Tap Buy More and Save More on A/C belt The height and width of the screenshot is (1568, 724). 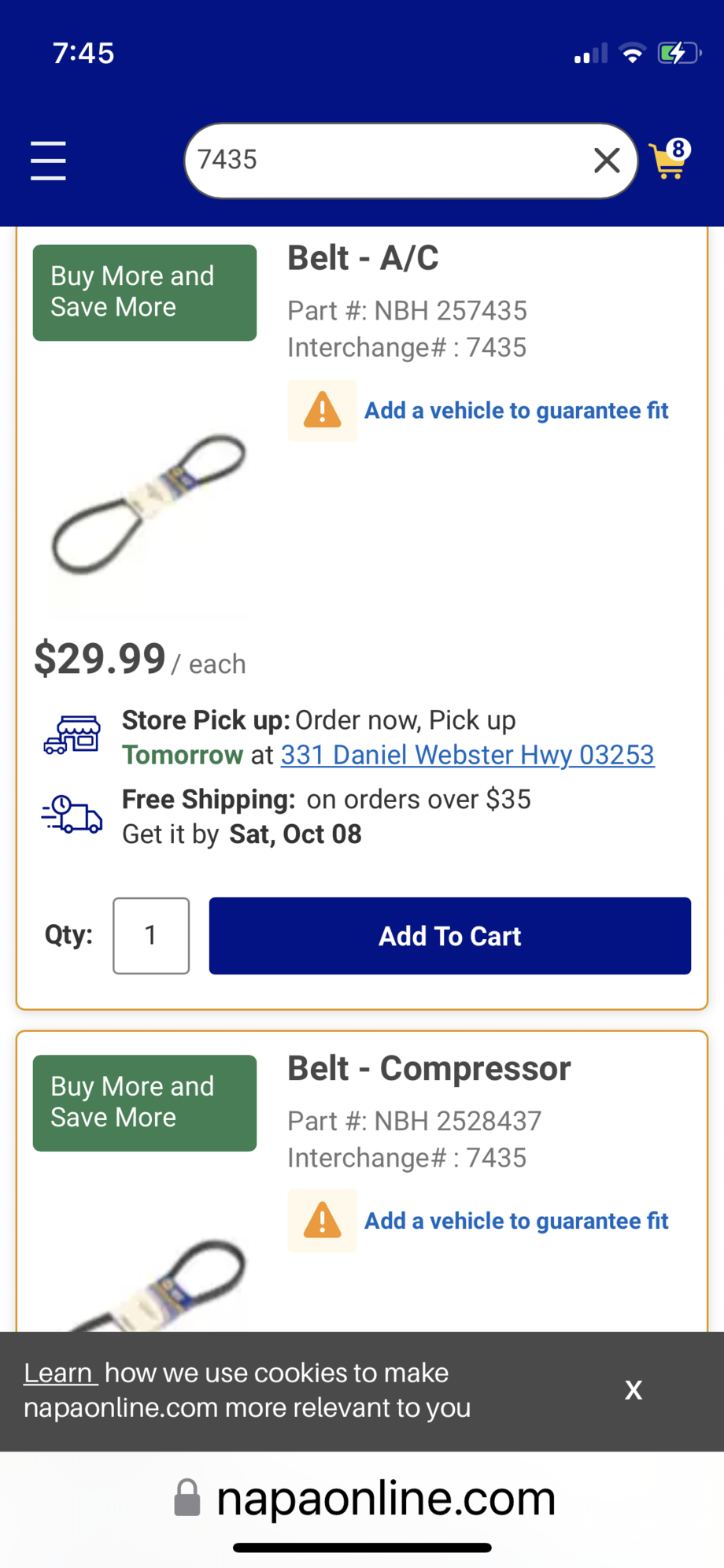(145, 293)
